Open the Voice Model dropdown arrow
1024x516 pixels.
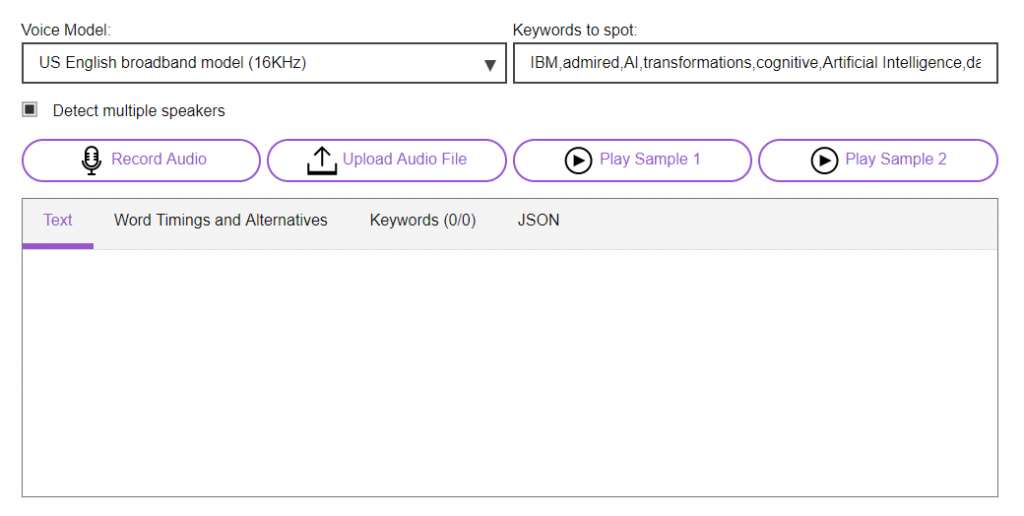coord(490,65)
